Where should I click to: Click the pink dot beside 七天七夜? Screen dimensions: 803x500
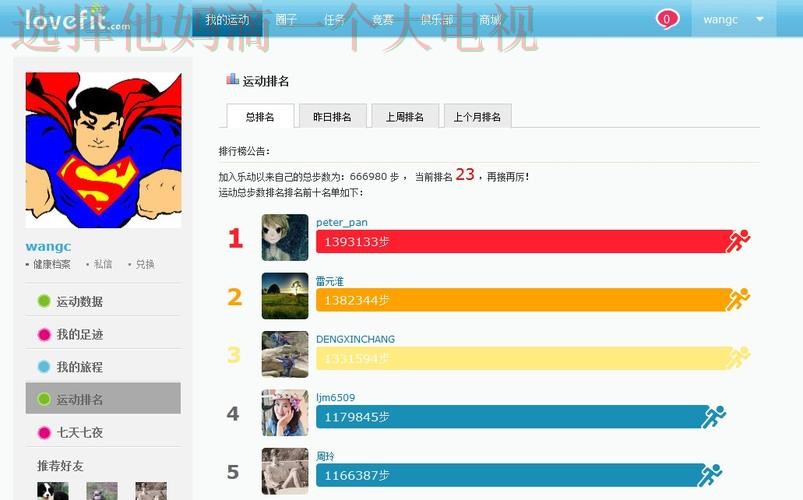coord(44,433)
